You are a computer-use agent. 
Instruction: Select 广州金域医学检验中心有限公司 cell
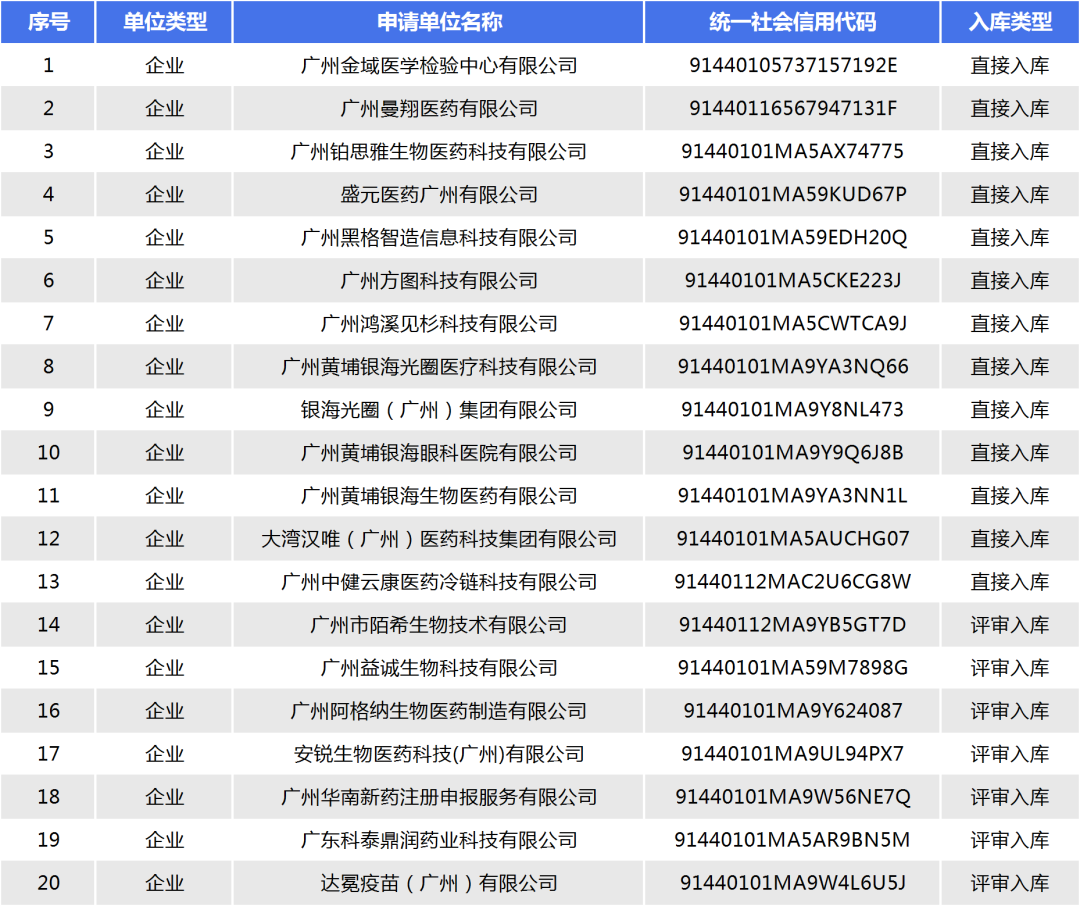click(x=439, y=65)
